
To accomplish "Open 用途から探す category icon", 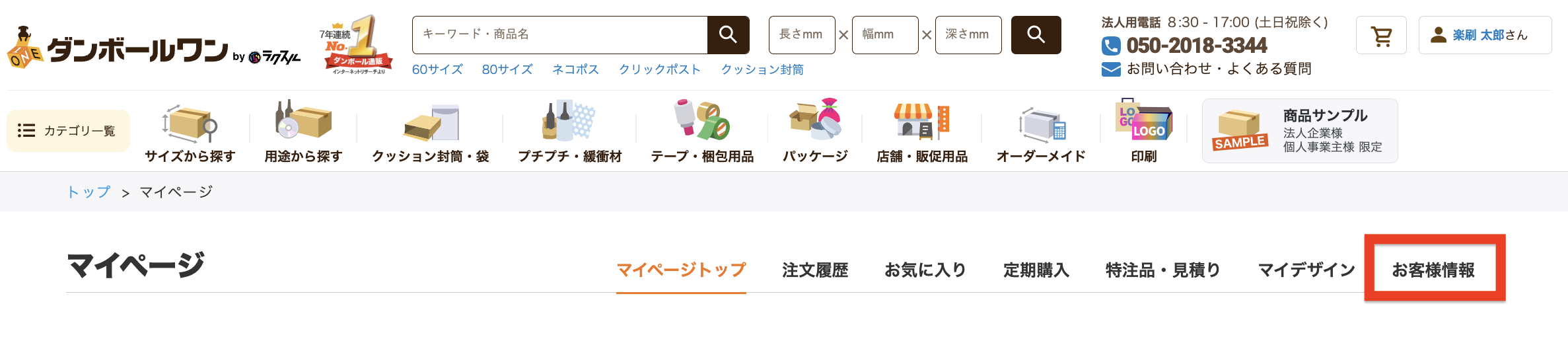I will pyautogui.click(x=304, y=120).
